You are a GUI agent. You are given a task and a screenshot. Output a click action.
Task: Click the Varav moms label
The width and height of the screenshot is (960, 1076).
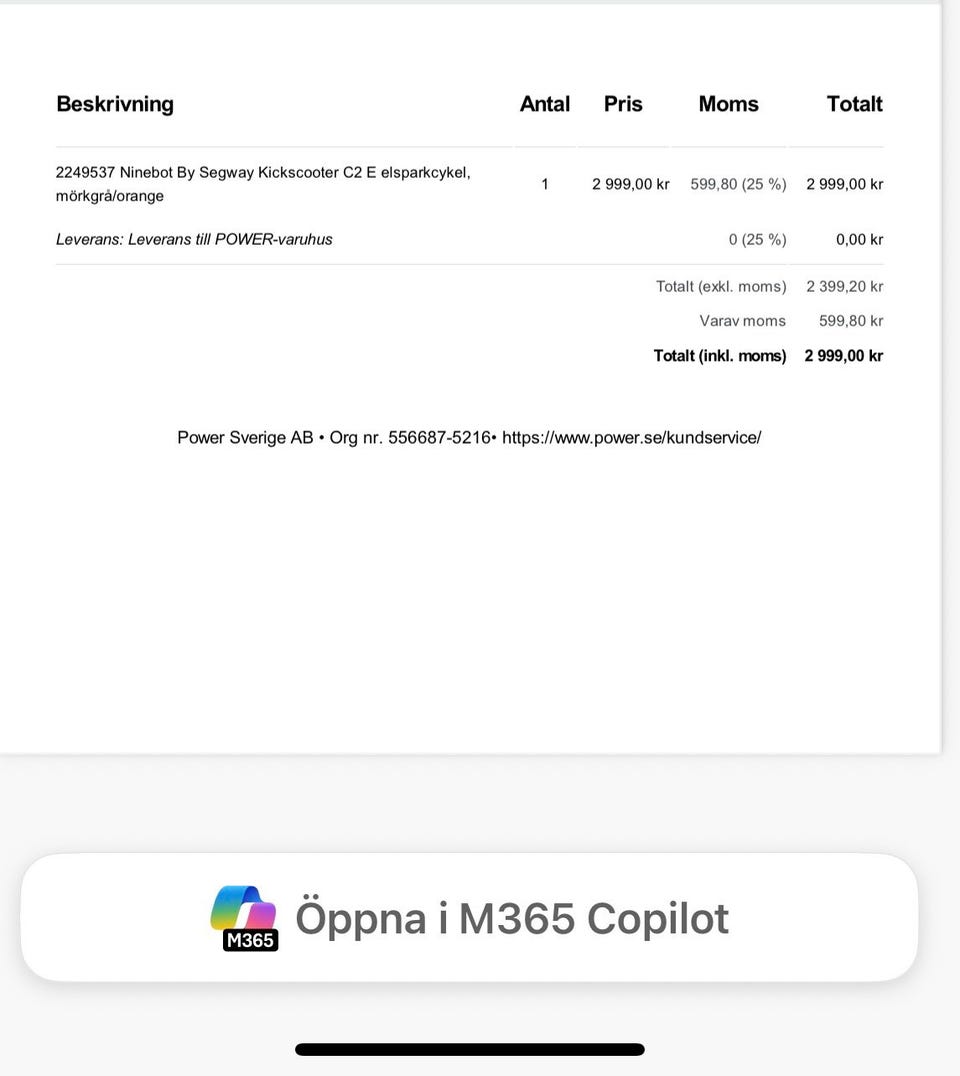click(x=742, y=320)
